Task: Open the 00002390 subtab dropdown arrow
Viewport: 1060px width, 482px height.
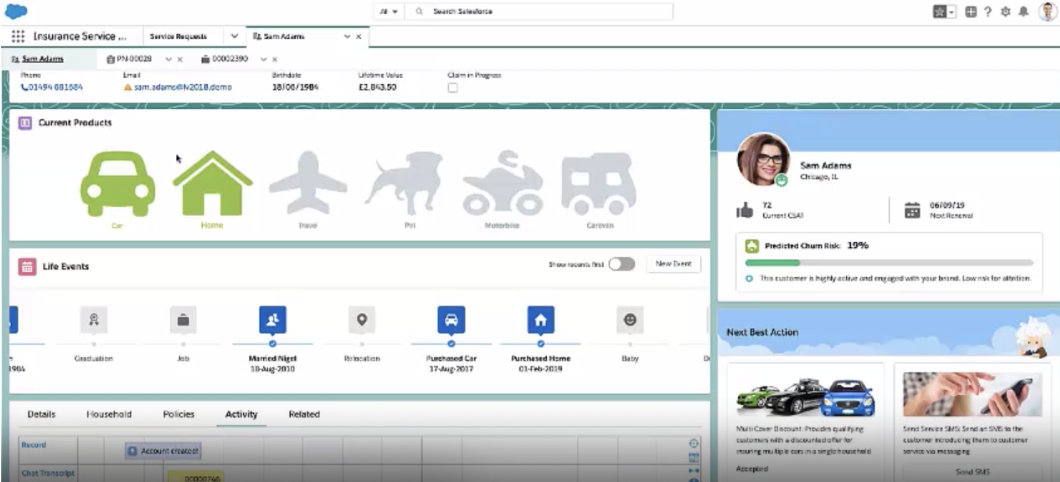Action: point(263,59)
